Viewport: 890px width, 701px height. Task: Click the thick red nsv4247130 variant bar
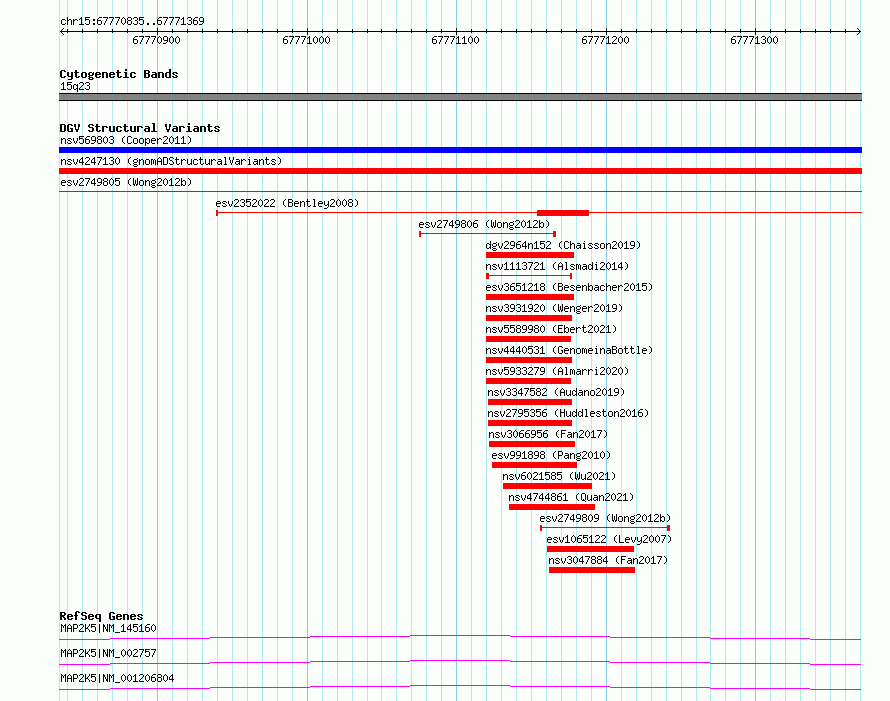[x=460, y=171]
